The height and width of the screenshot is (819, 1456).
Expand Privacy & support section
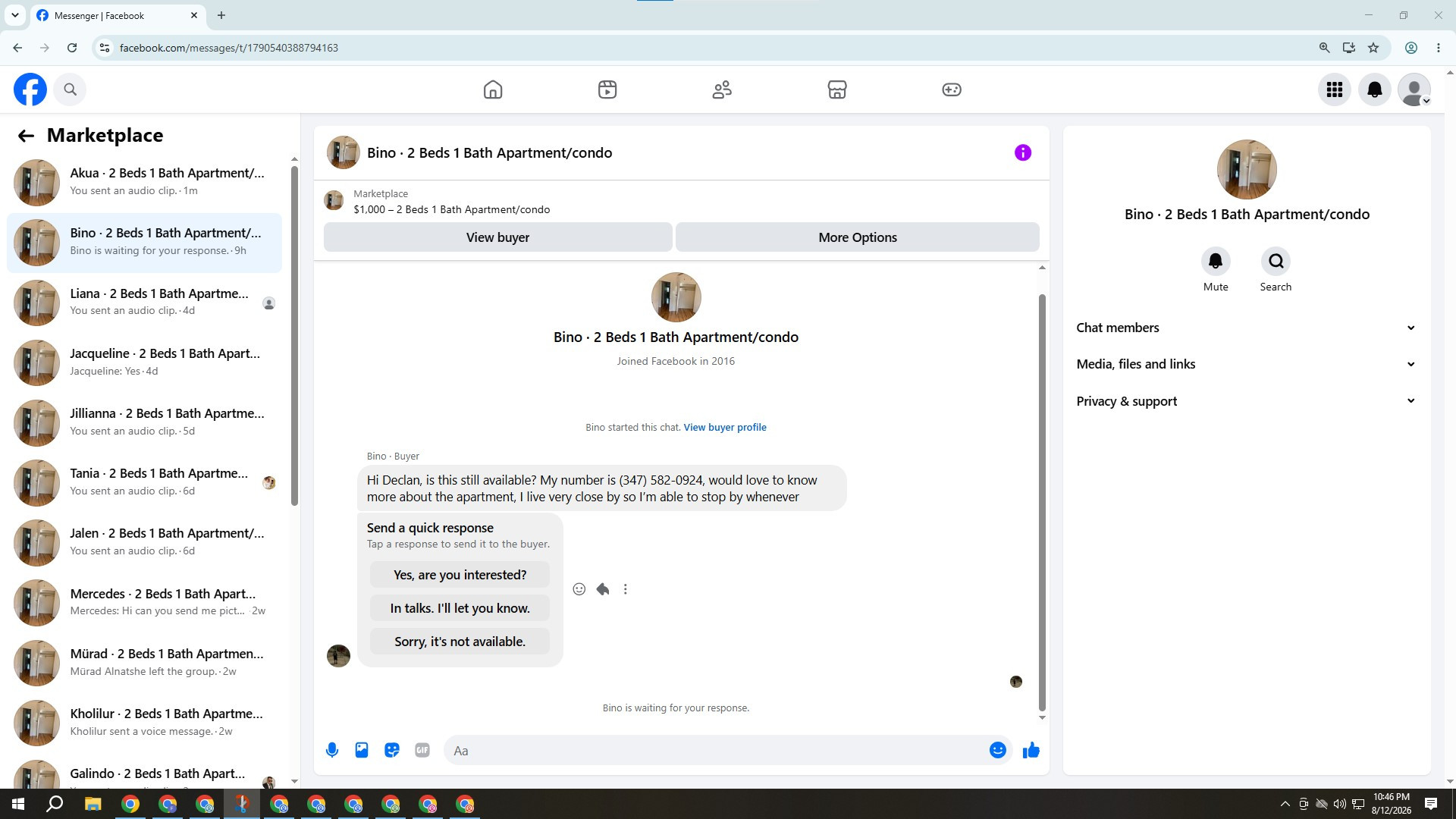[1246, 401]
